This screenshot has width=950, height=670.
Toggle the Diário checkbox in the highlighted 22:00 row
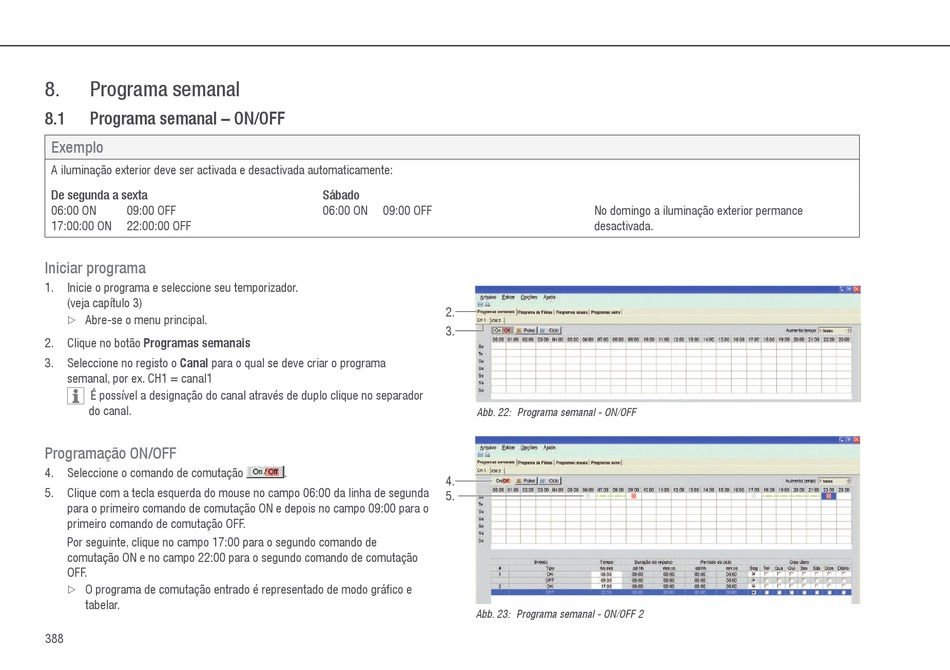[843, 592]
